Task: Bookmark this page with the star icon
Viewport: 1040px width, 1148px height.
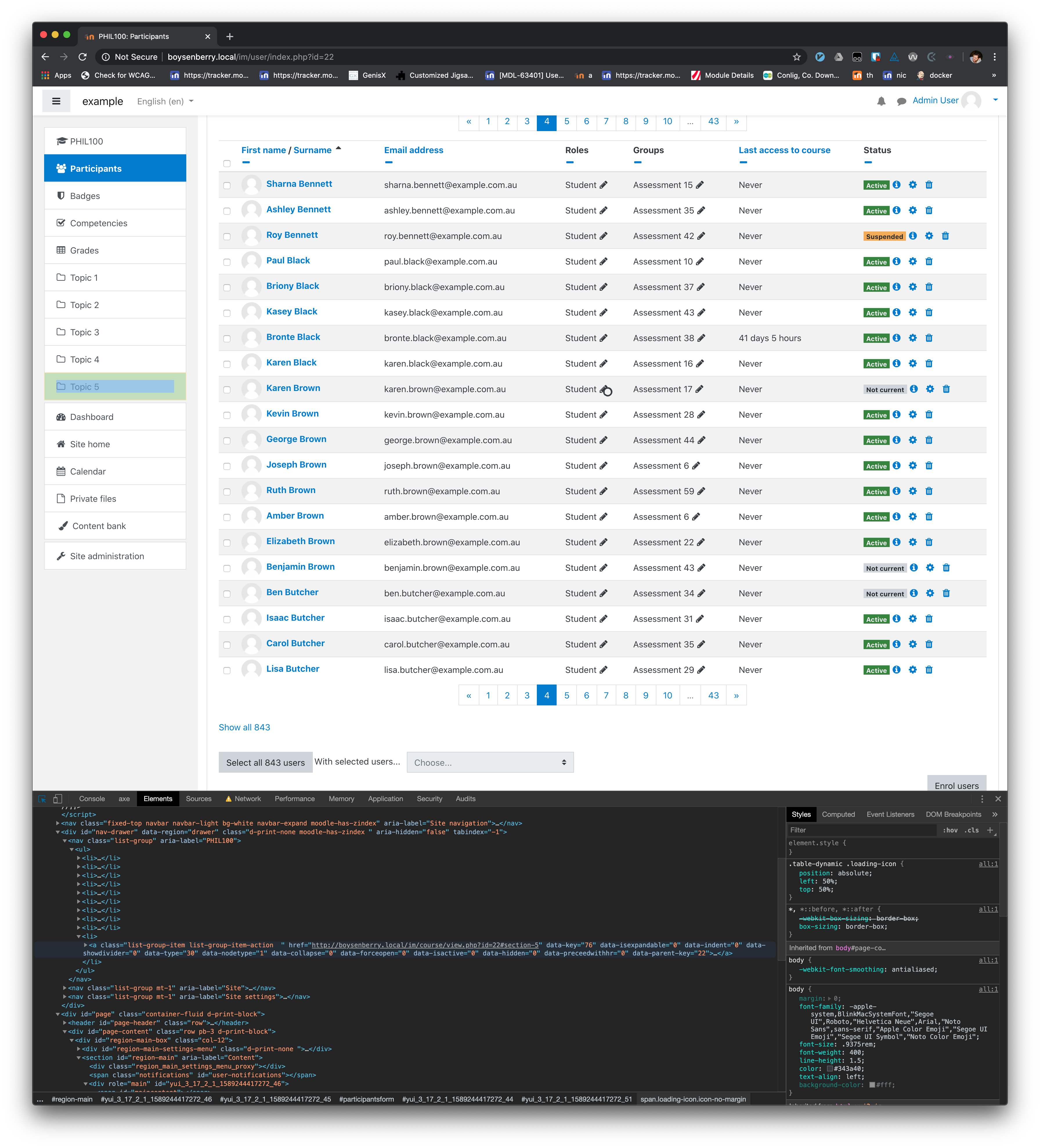Action: click(x=796, y=57)
